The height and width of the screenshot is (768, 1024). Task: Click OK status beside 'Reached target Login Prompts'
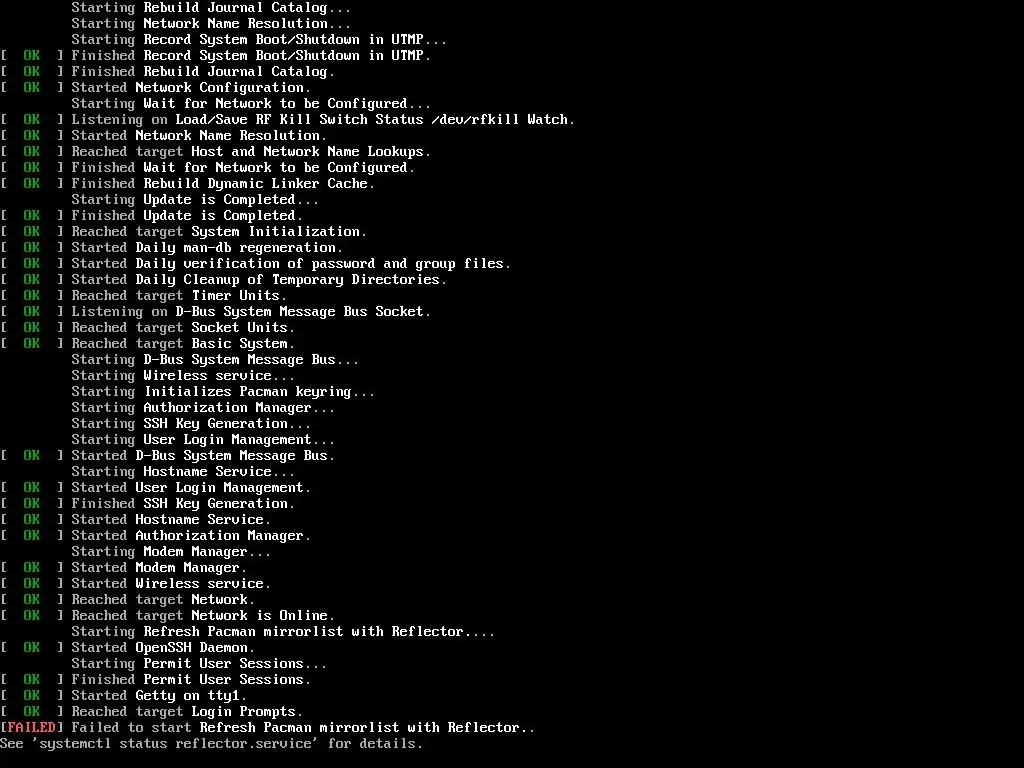(31, 712)
